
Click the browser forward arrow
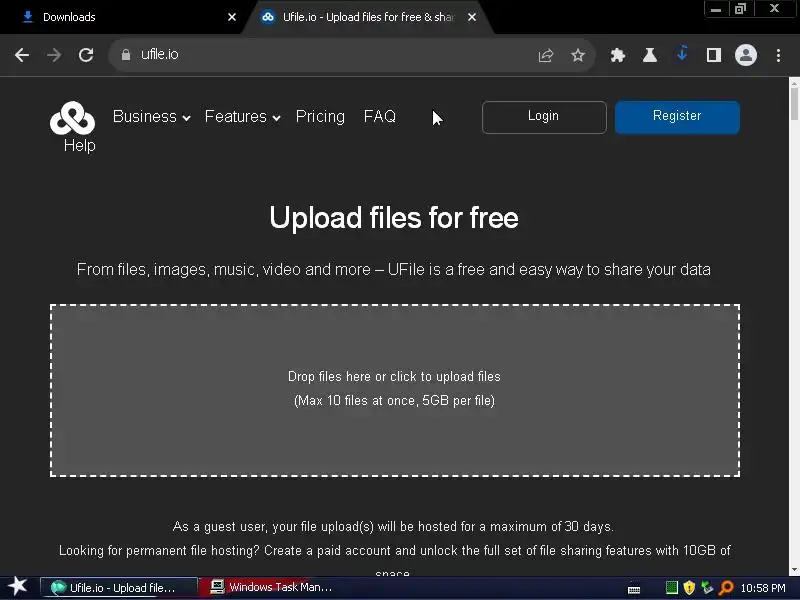point(54,55)
